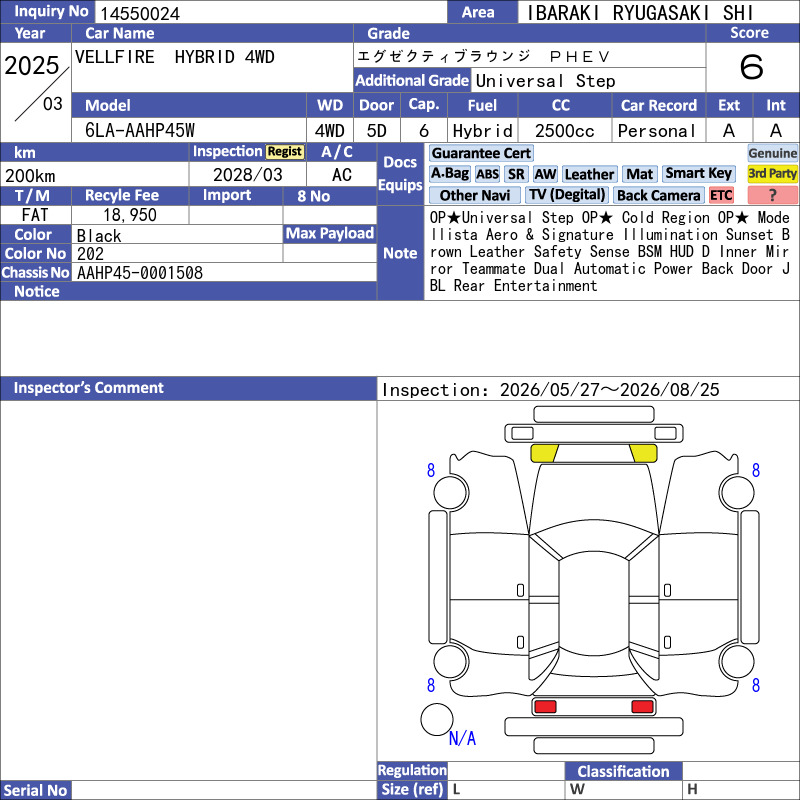Image resolution: width=800 pixels, height=800 pixels.
Task: Select the Leather equipment tag
Action: (x=589, y=174)
